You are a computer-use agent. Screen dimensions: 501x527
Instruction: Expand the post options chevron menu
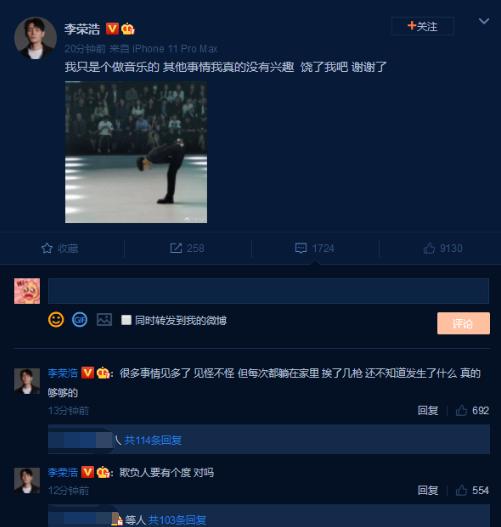pos(484,21)
